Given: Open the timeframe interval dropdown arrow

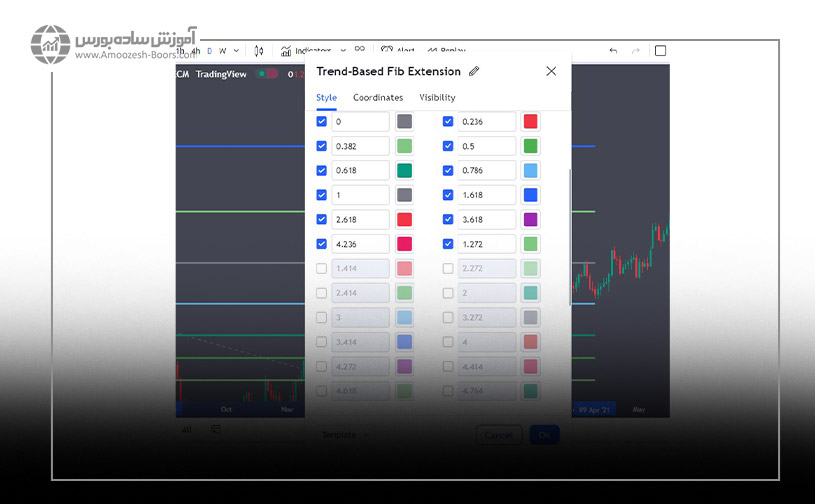Looking at the screenshot, I should [236, 51].
